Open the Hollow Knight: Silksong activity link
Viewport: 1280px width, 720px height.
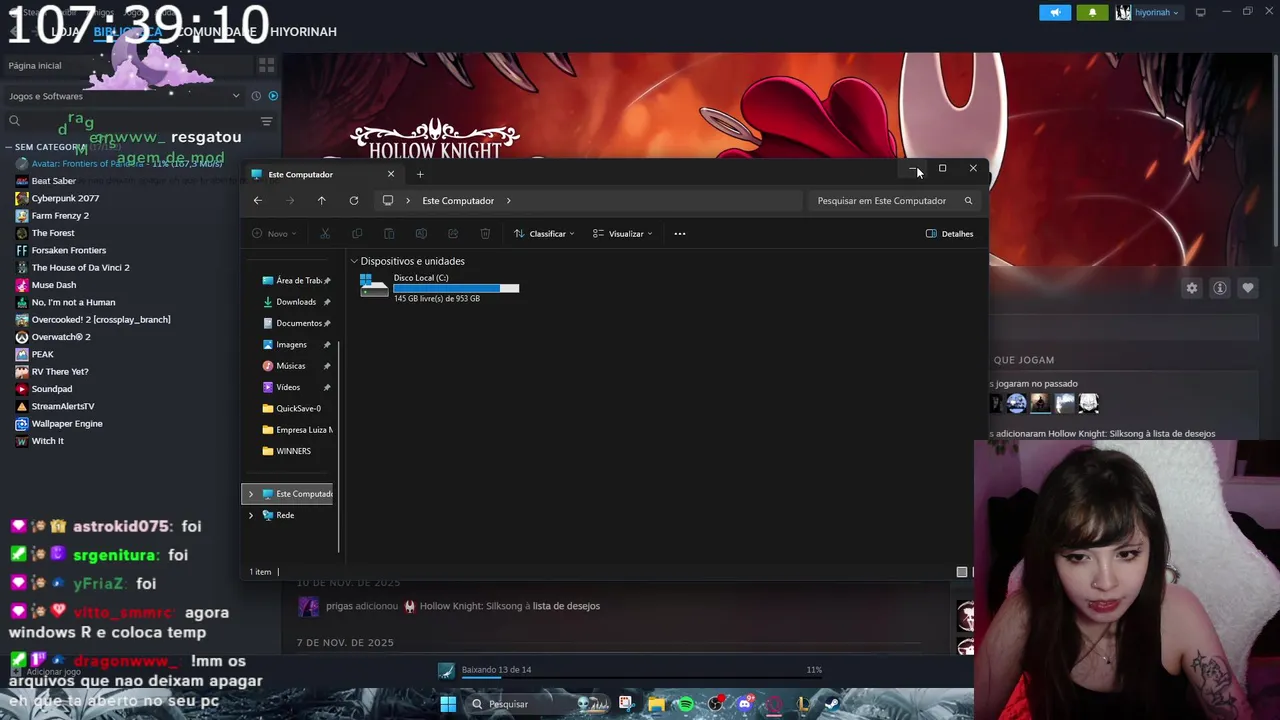473,606
